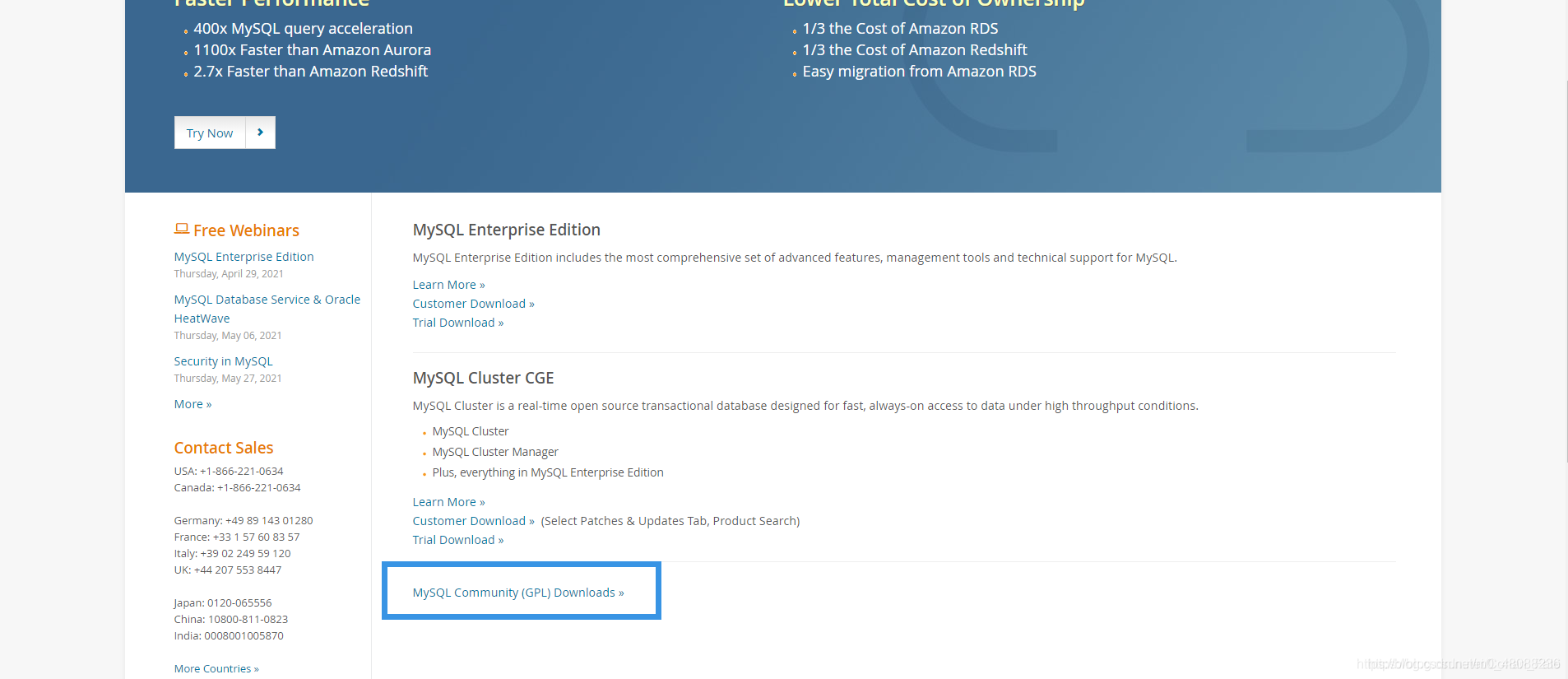Viewport: 1568px width, 679px height.
Task: Click More » under Free Webinars
Action: [193, 404]
